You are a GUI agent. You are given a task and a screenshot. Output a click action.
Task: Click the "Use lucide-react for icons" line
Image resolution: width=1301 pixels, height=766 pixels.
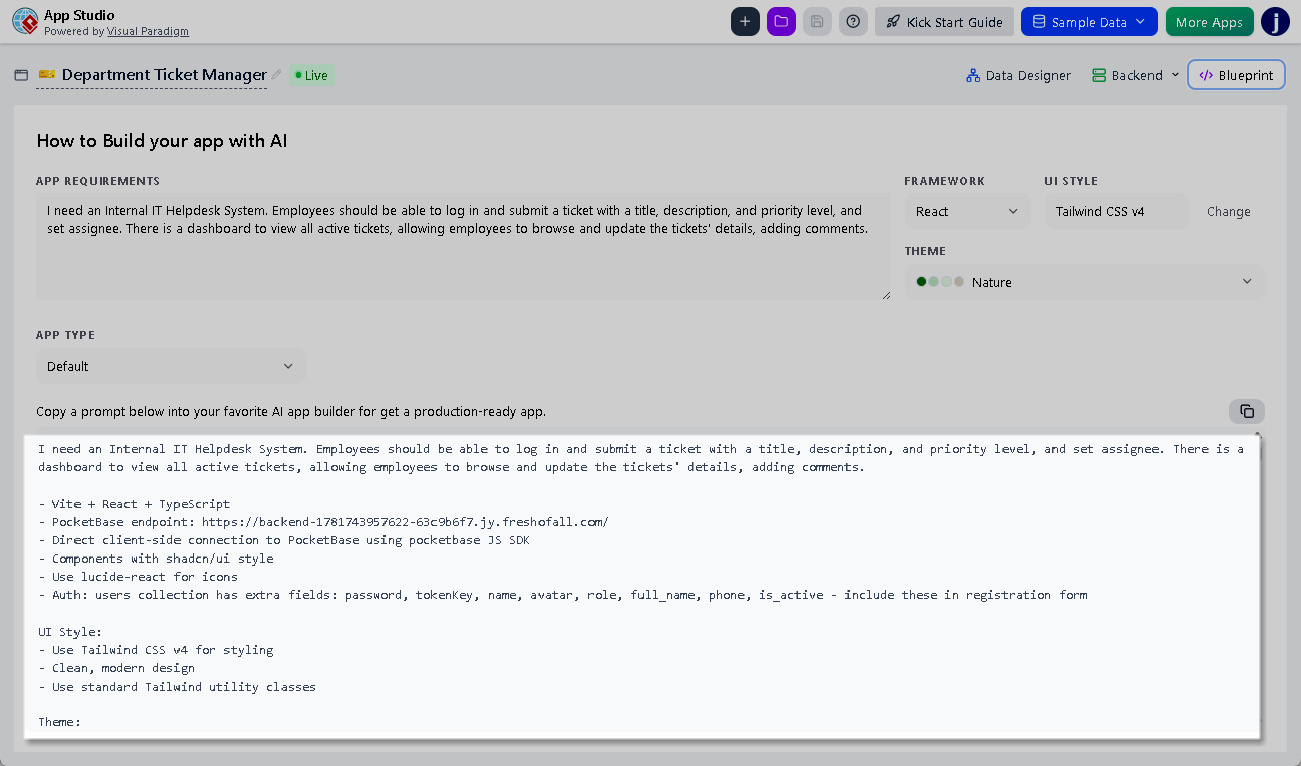click(x=138, y=577)
